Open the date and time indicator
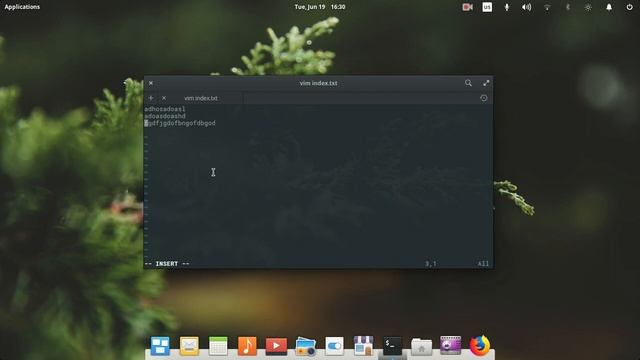The width and height of the screenshot is (640, 360). tap(320, 7)
